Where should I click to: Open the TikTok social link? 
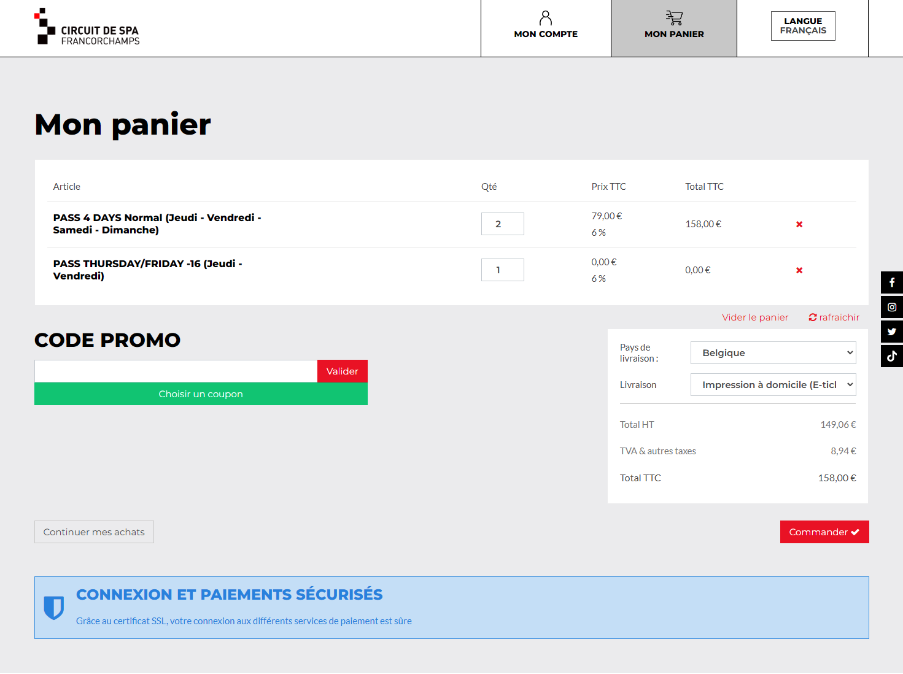coord(892,355)
